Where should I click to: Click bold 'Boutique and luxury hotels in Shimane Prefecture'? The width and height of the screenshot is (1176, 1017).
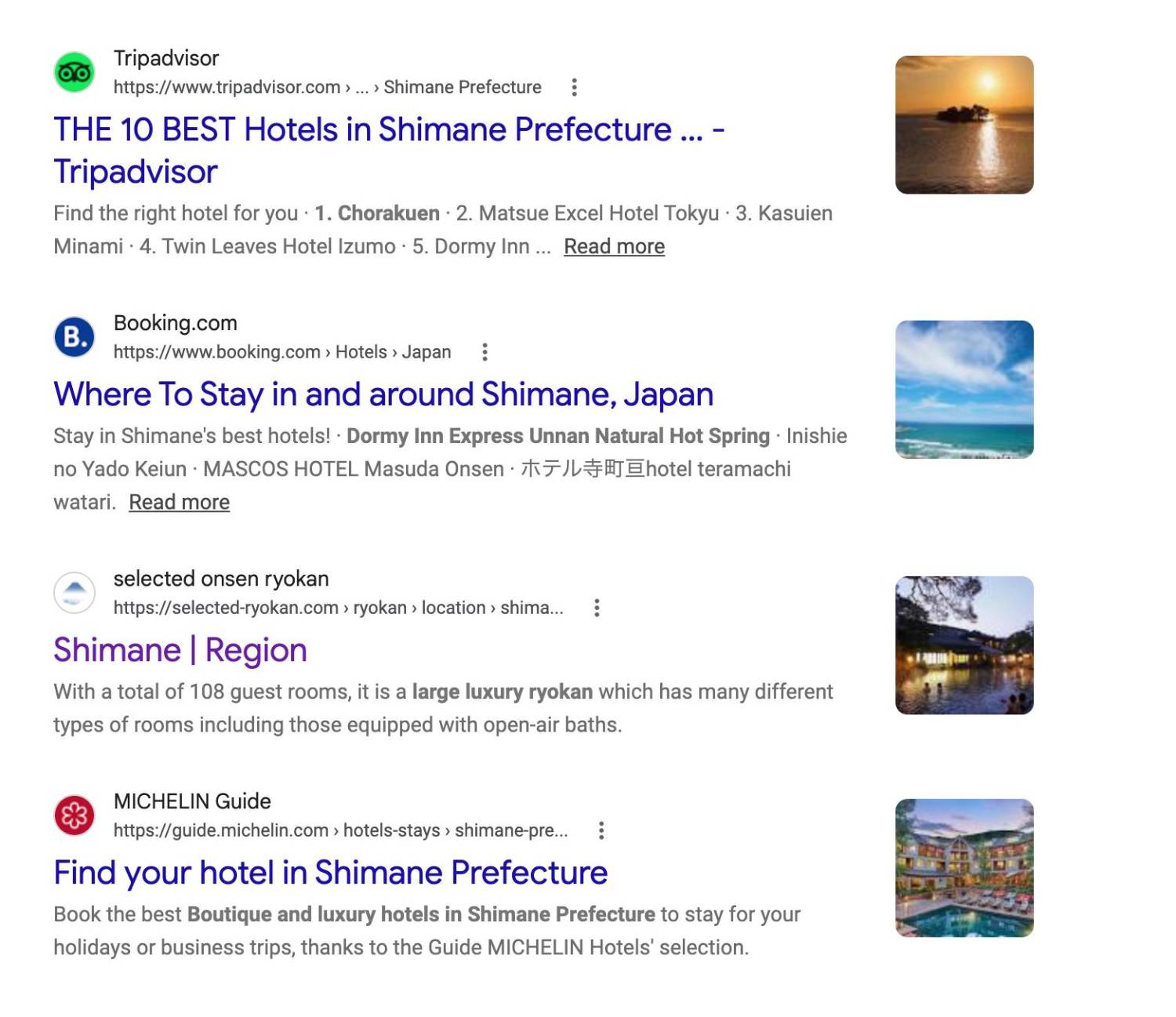pyautogui.click(x=421, y=914)
